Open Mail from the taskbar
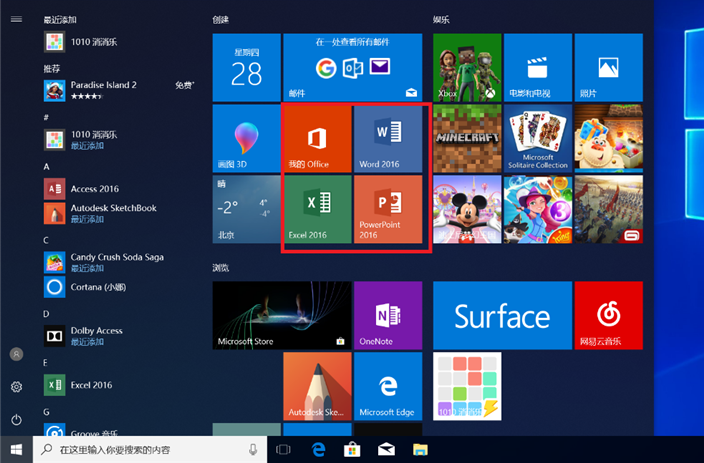704x463 pixels. [386, 450]
